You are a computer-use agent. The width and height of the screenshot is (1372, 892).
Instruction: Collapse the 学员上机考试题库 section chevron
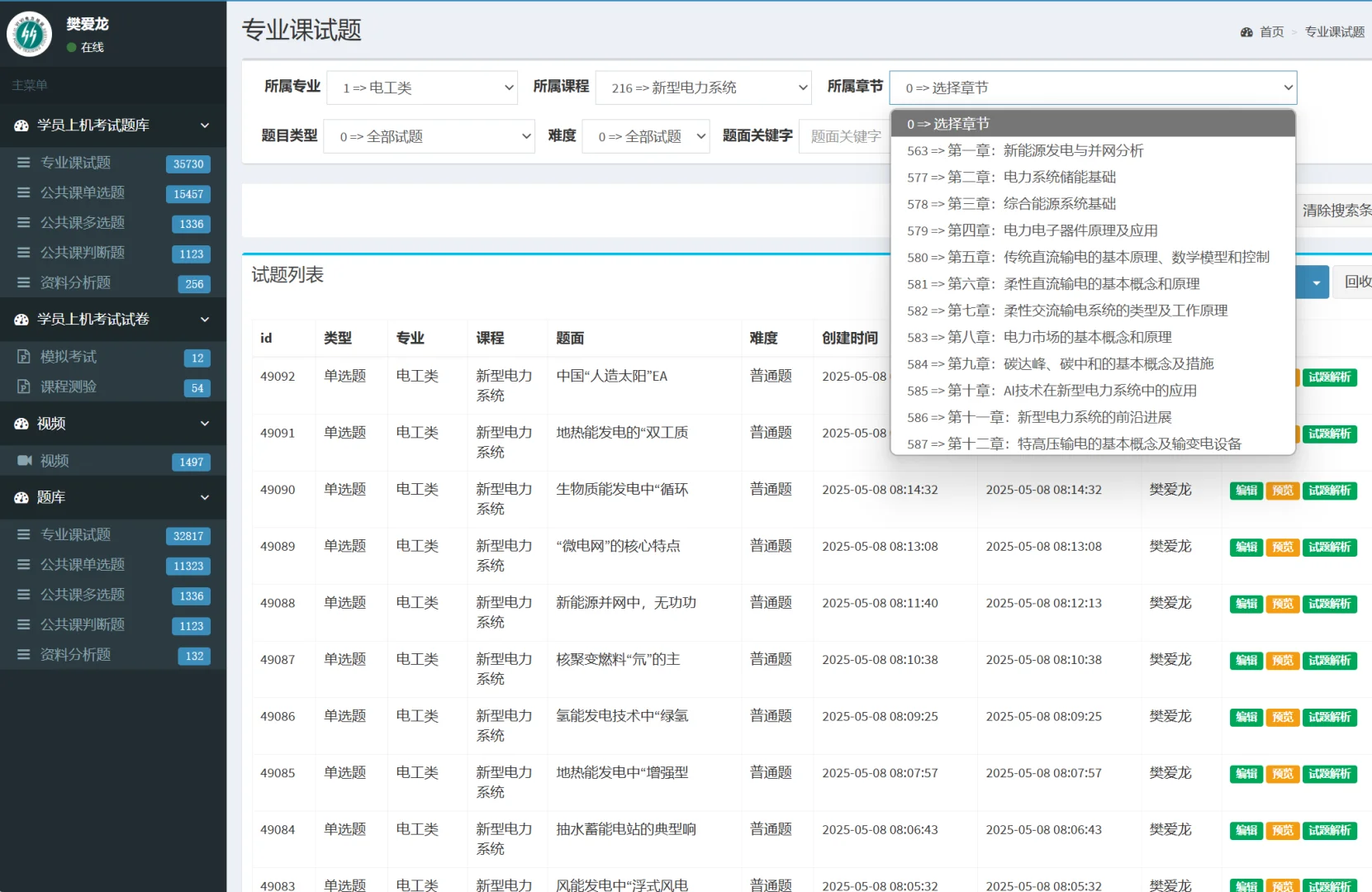click(205, 125)
